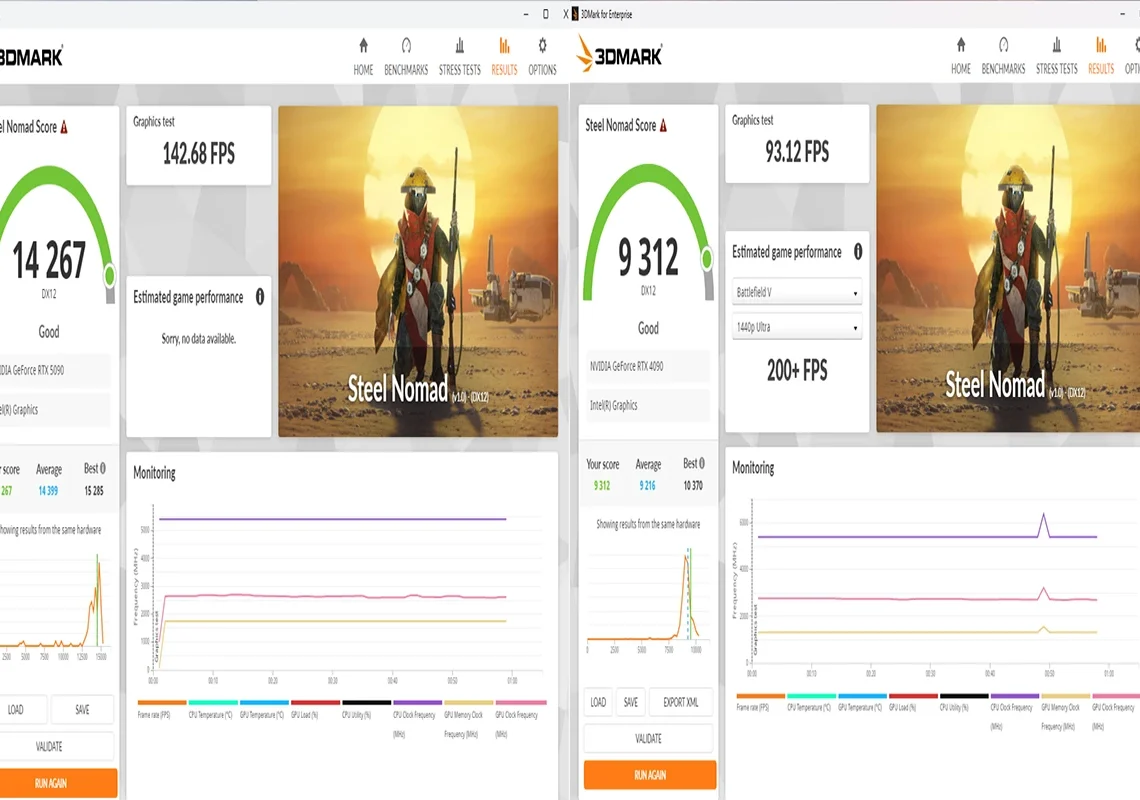Click home icon in left window navigation
Viewport: 1140px width, 800px height.
point(364,46)
